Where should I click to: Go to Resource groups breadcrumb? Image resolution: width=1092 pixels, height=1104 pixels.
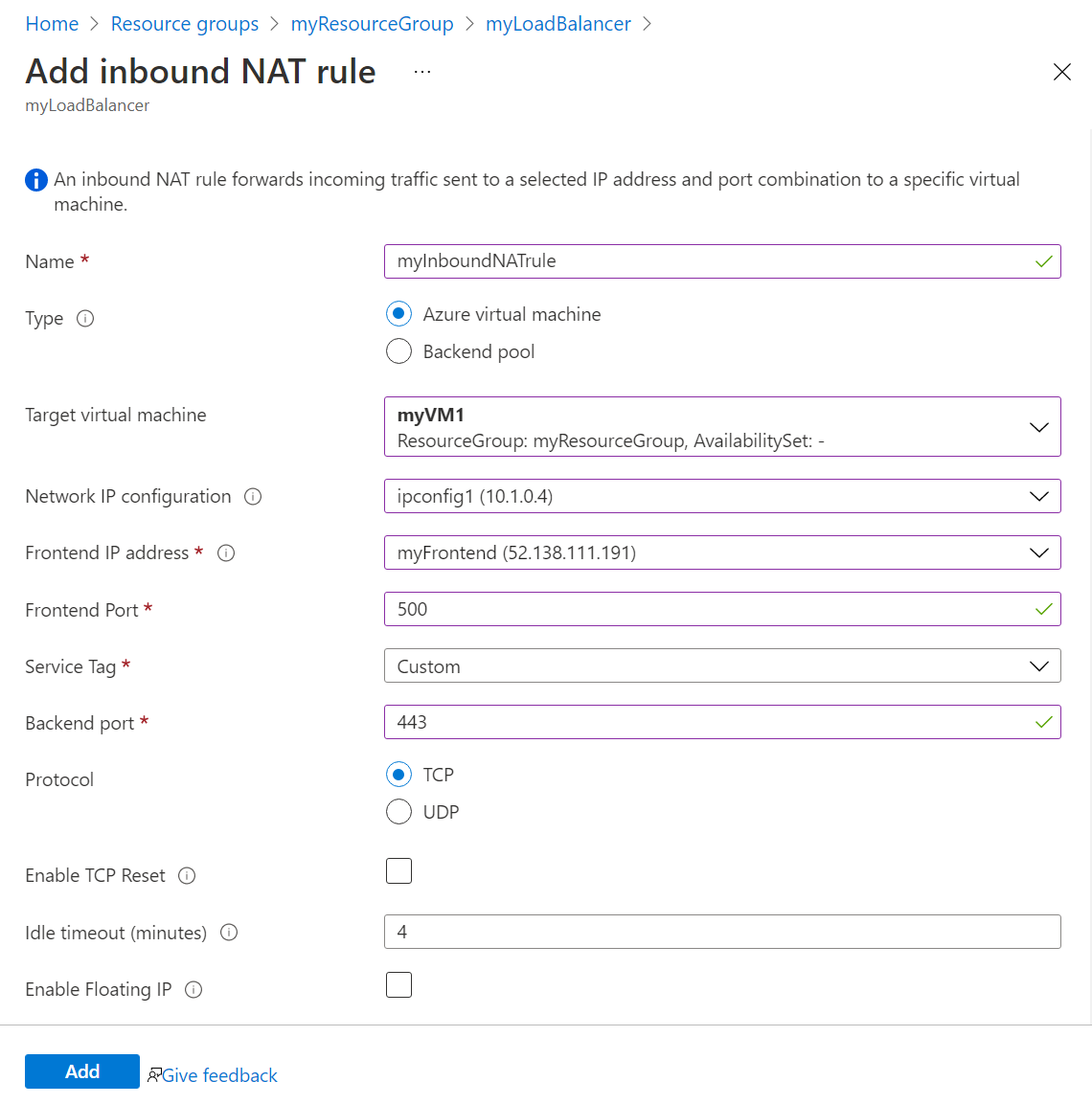(x=185, y=24)
